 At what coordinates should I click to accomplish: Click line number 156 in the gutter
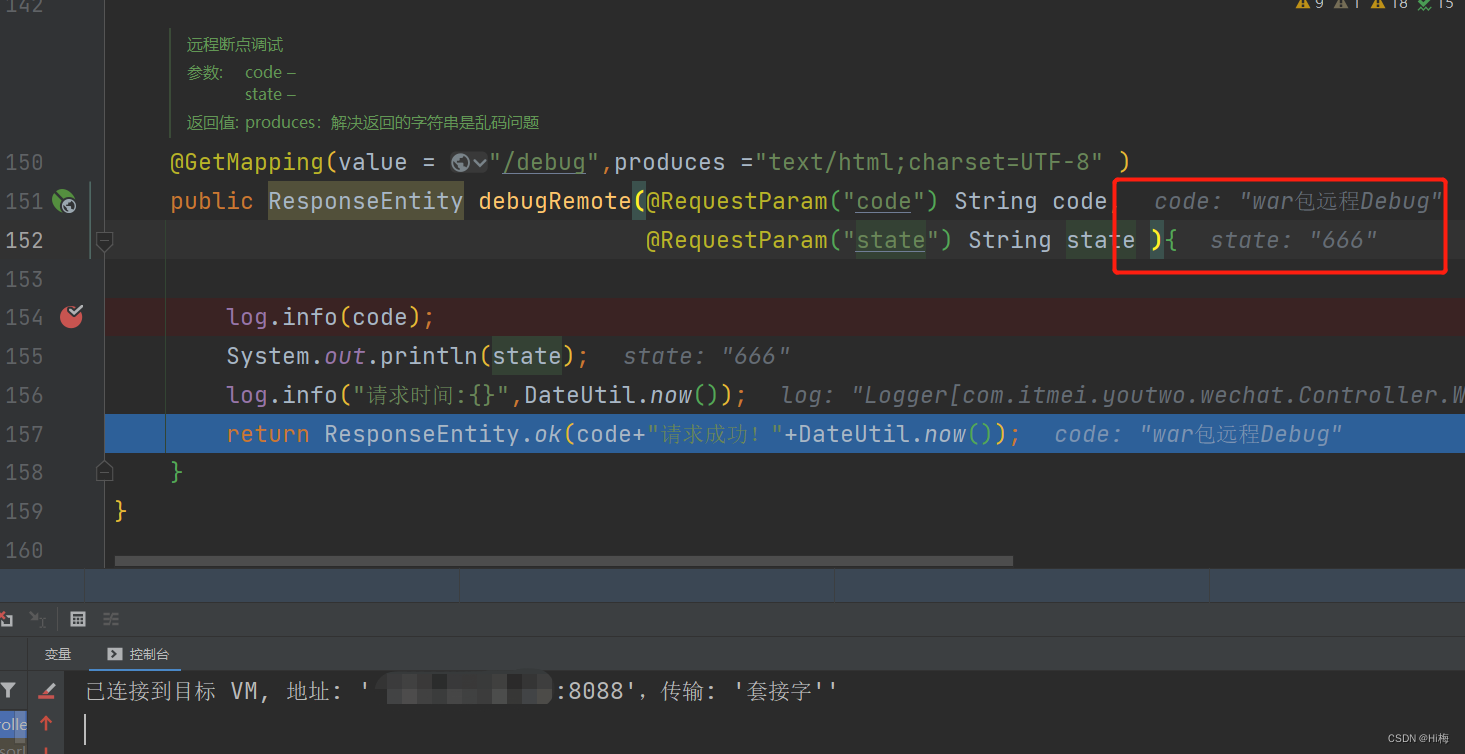point(24,395)
